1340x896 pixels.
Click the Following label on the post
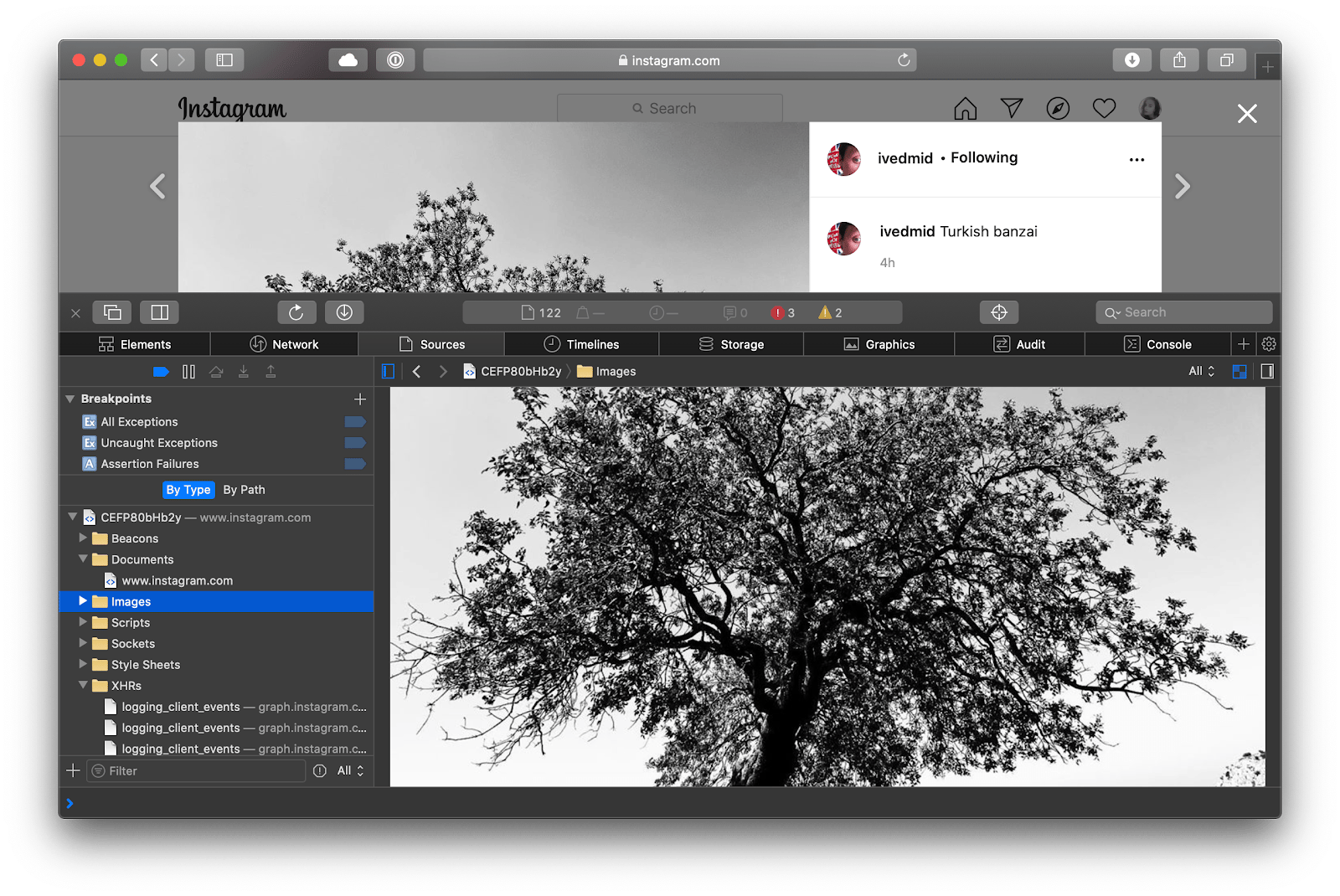coord(984,157)
